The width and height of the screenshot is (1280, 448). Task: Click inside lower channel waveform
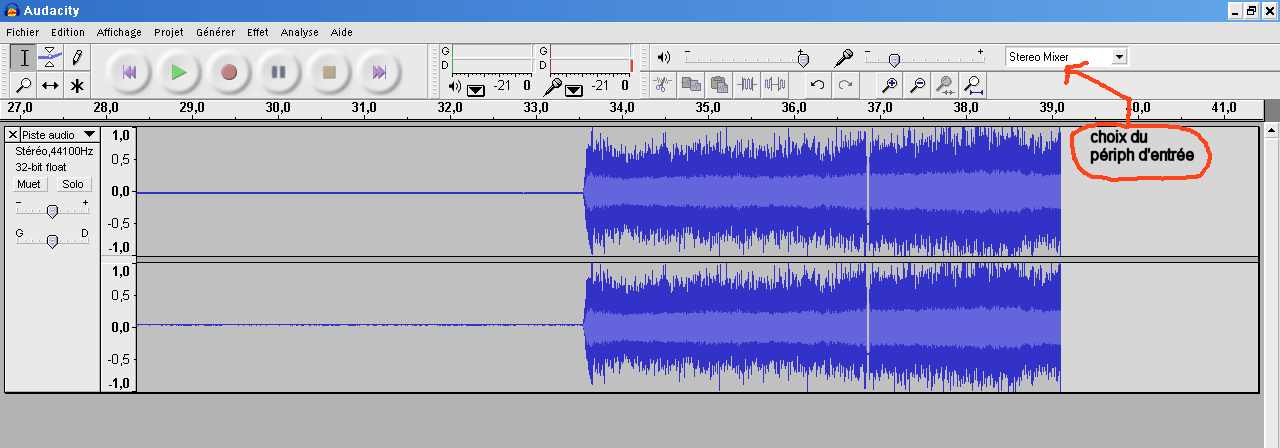click(696, 326)
